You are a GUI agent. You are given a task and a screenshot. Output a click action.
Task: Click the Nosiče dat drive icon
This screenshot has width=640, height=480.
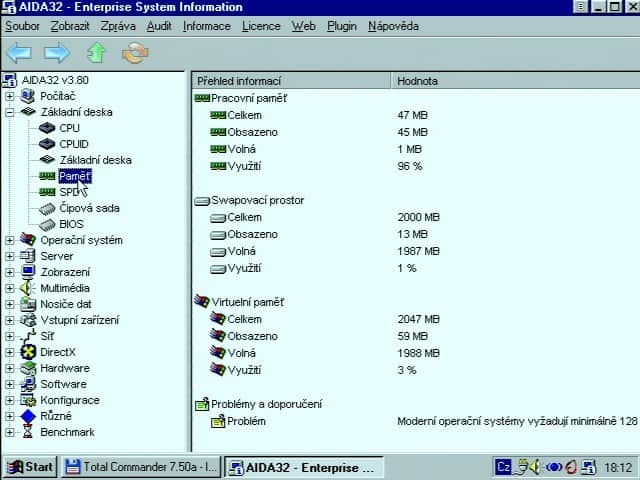28,304
